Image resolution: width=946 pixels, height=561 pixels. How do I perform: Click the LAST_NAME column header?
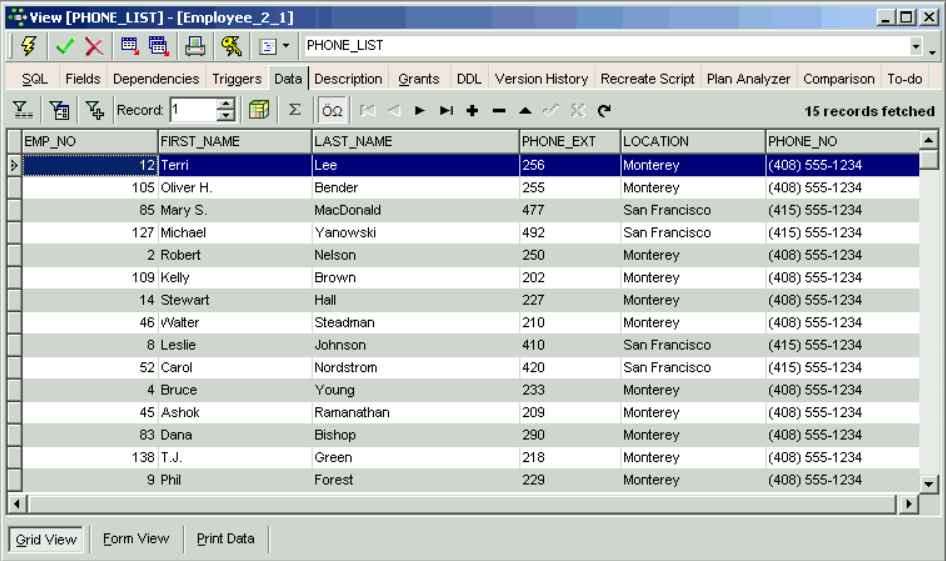click(x=415, y=141)
